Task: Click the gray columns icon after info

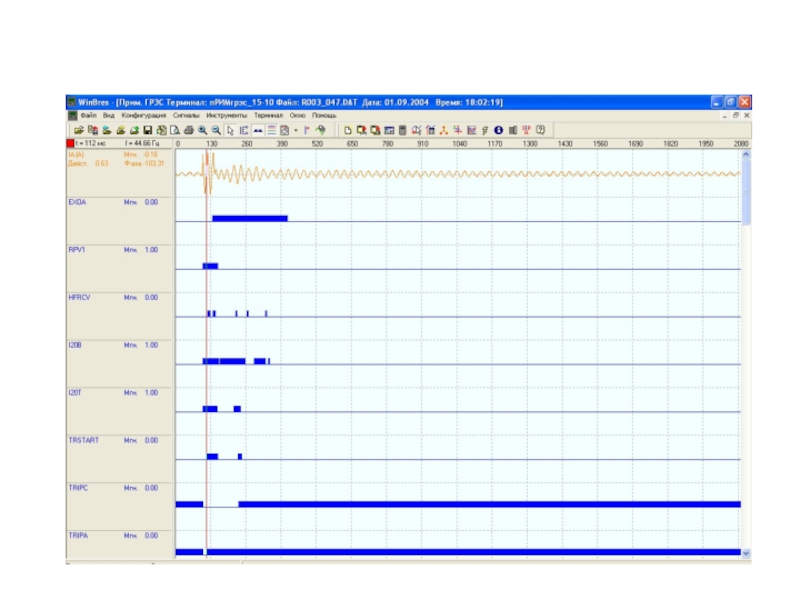Action: pyautogui.click(x=512, y=131)
